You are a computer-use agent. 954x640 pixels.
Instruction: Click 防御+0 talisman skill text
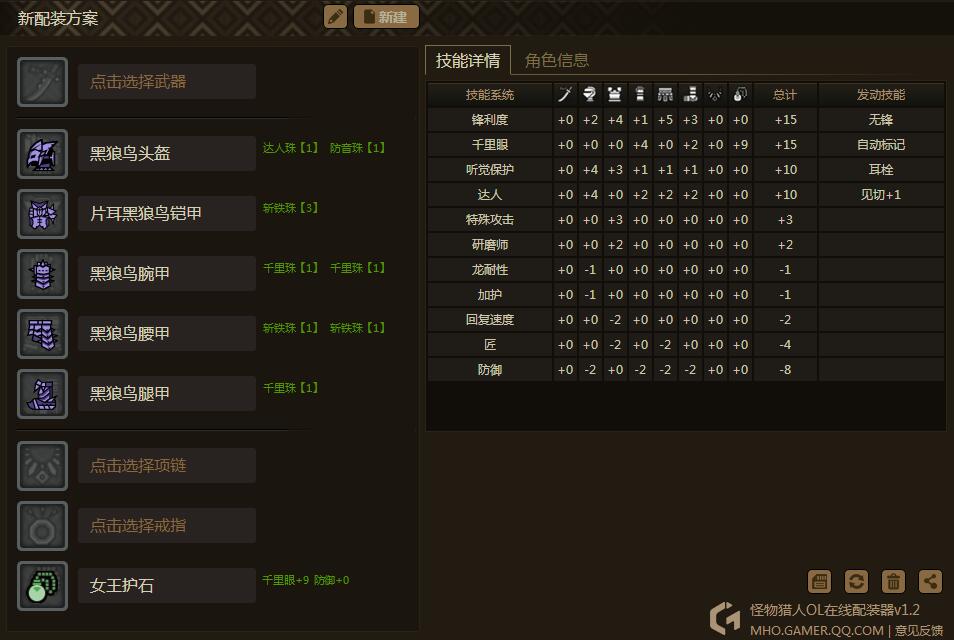[332, 580]
